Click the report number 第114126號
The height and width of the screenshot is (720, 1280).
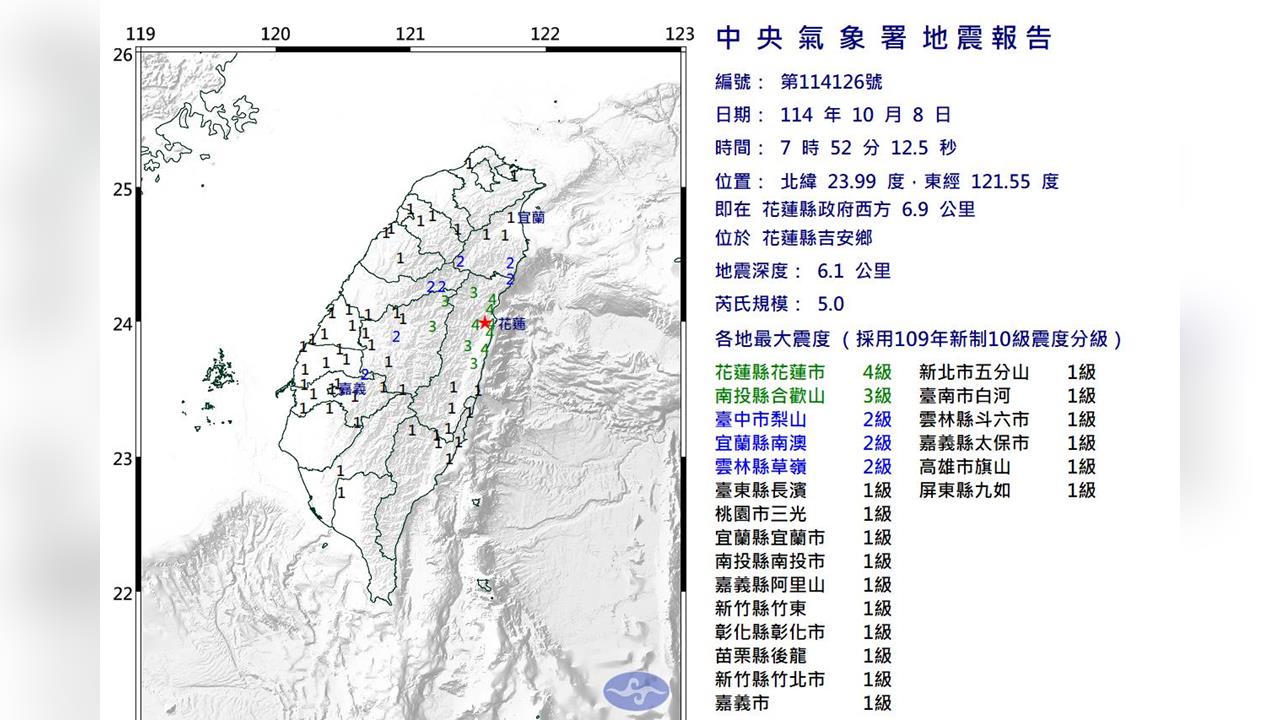[830, 82]
